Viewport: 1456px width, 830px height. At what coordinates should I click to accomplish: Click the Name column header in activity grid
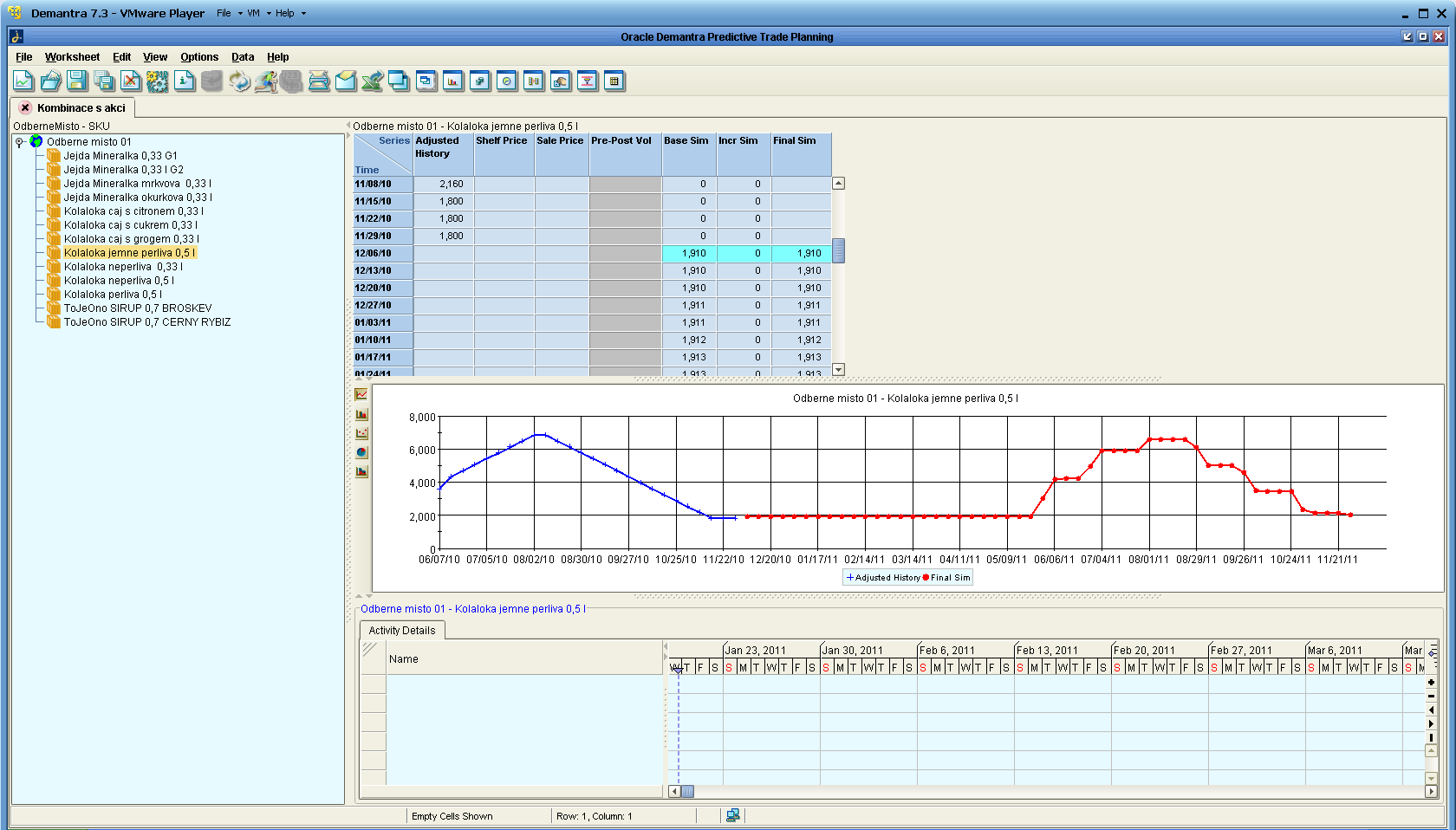click(x=524, y=659)
